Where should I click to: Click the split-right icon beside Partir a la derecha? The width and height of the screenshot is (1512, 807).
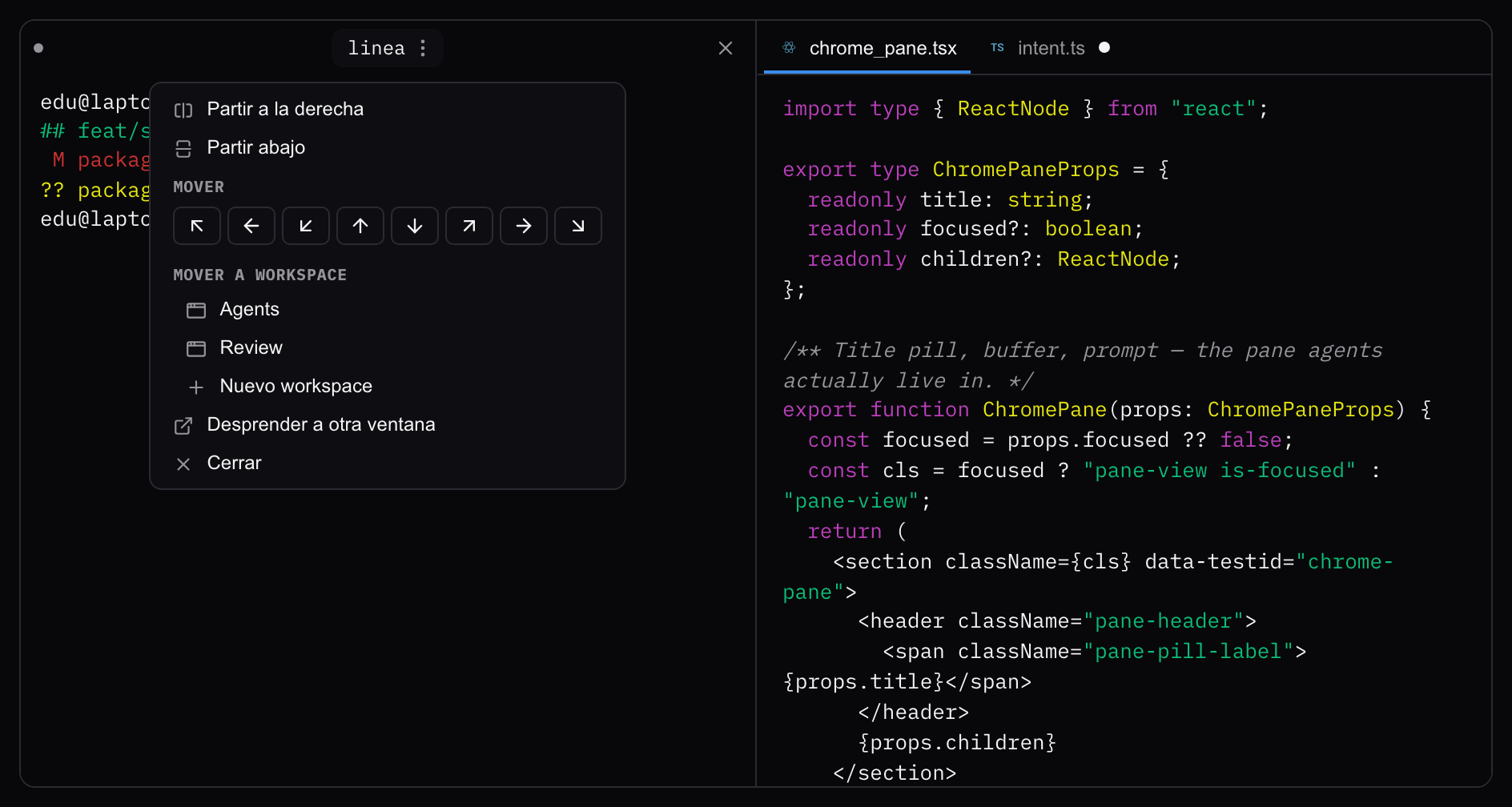(183, 110)
